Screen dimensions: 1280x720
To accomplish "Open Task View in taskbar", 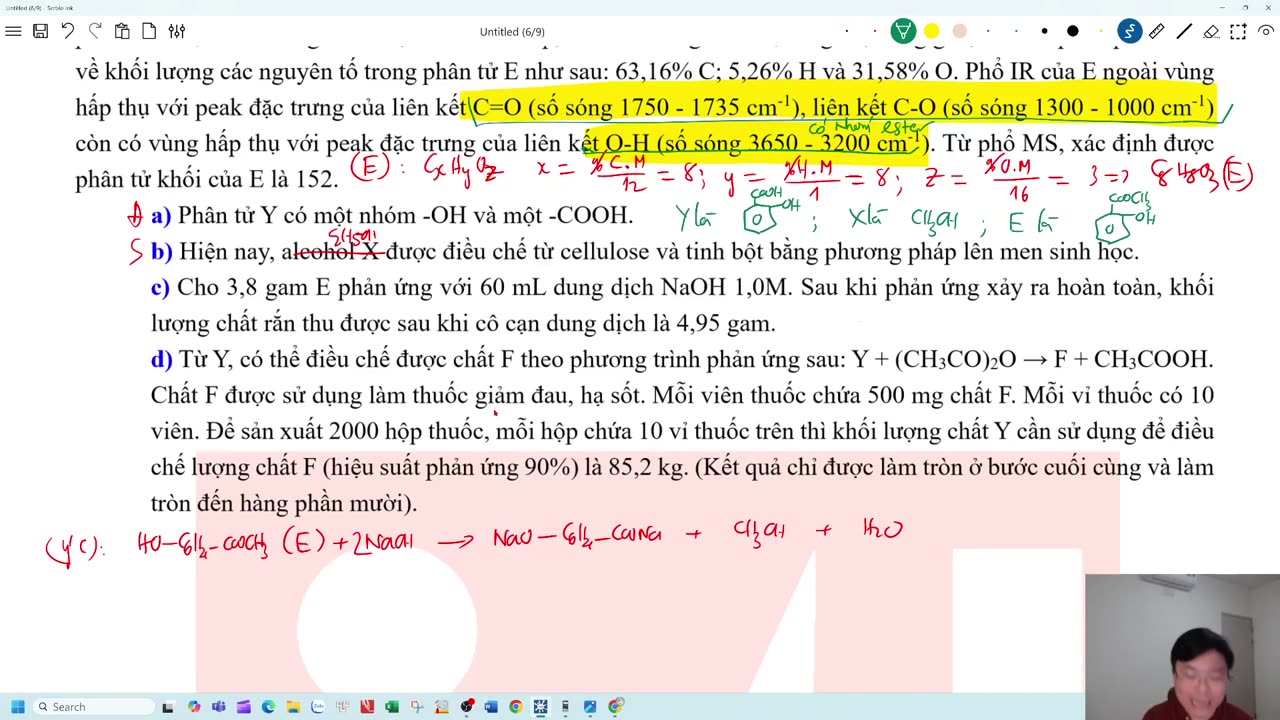I will click(x=168, y=707).
